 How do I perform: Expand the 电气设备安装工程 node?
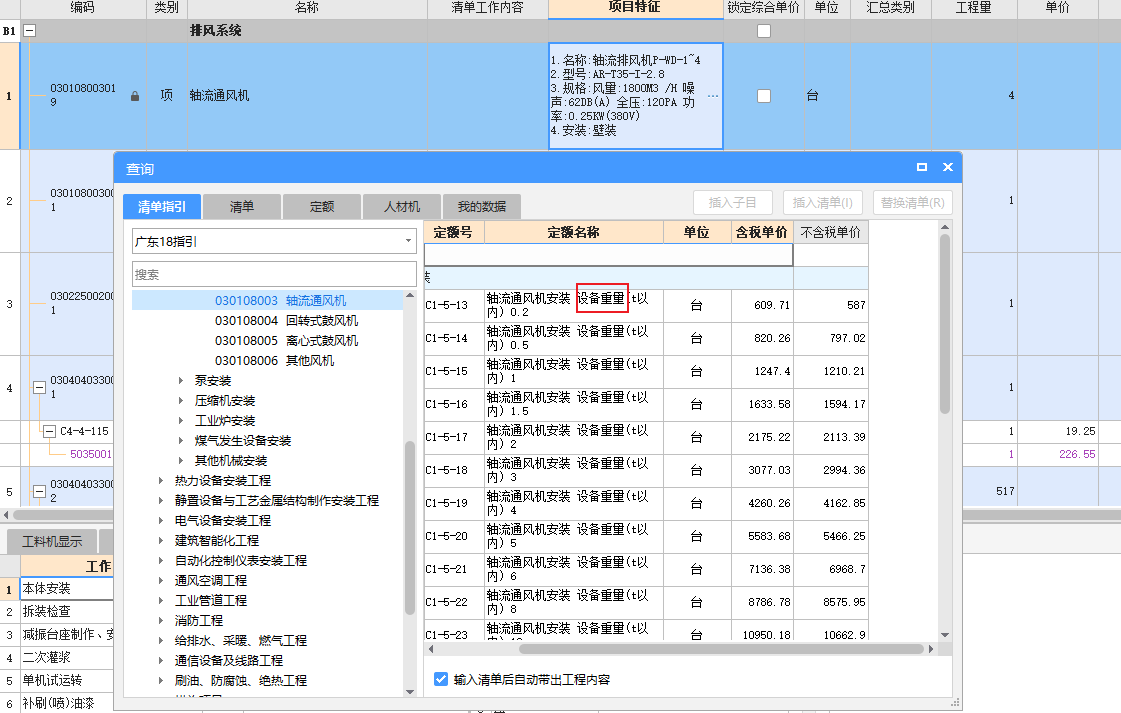pyautogui.click(x=161, y=521)
